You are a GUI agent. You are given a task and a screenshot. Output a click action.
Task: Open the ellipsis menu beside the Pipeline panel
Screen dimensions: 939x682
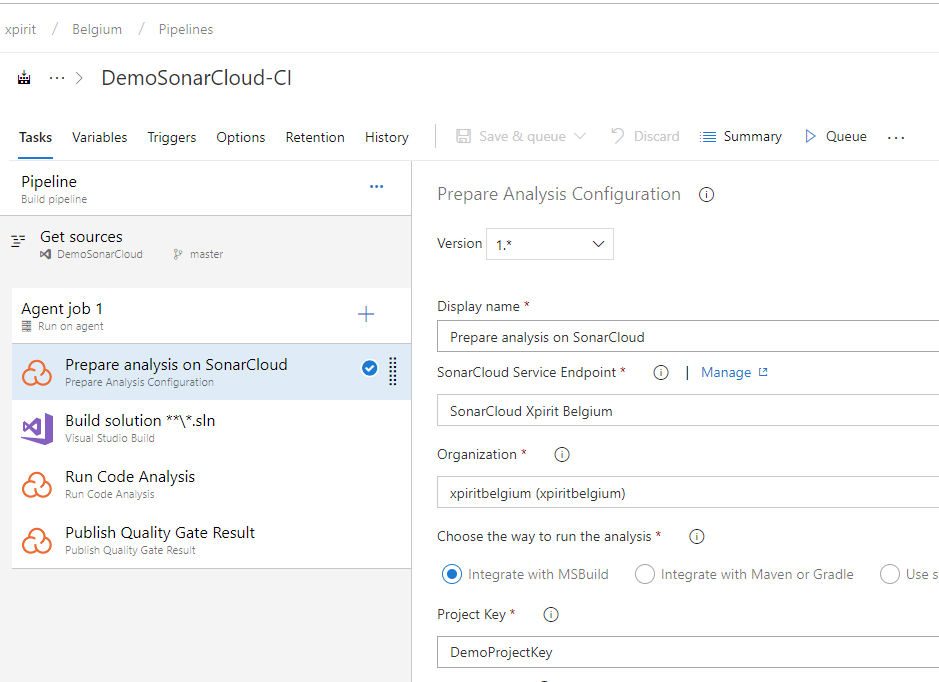tap(376, 186)
